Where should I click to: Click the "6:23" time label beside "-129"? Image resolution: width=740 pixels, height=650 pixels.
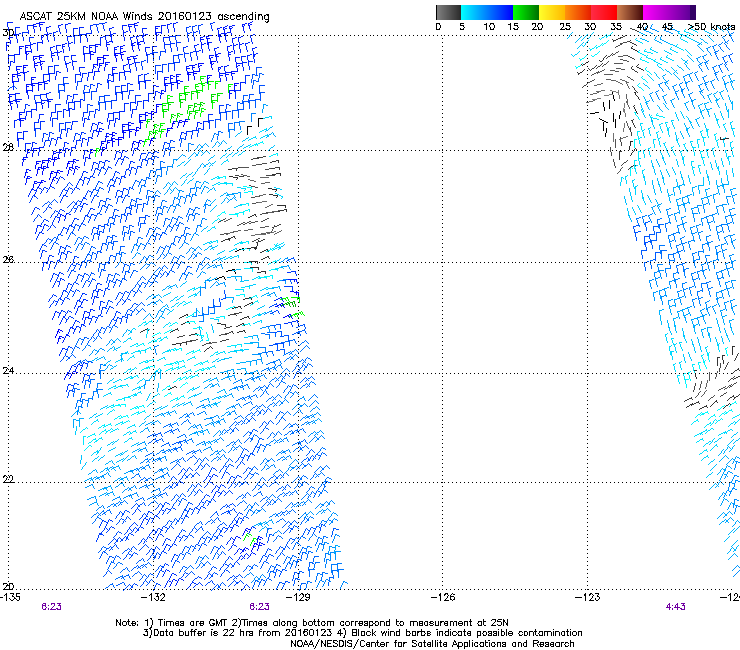260,607
